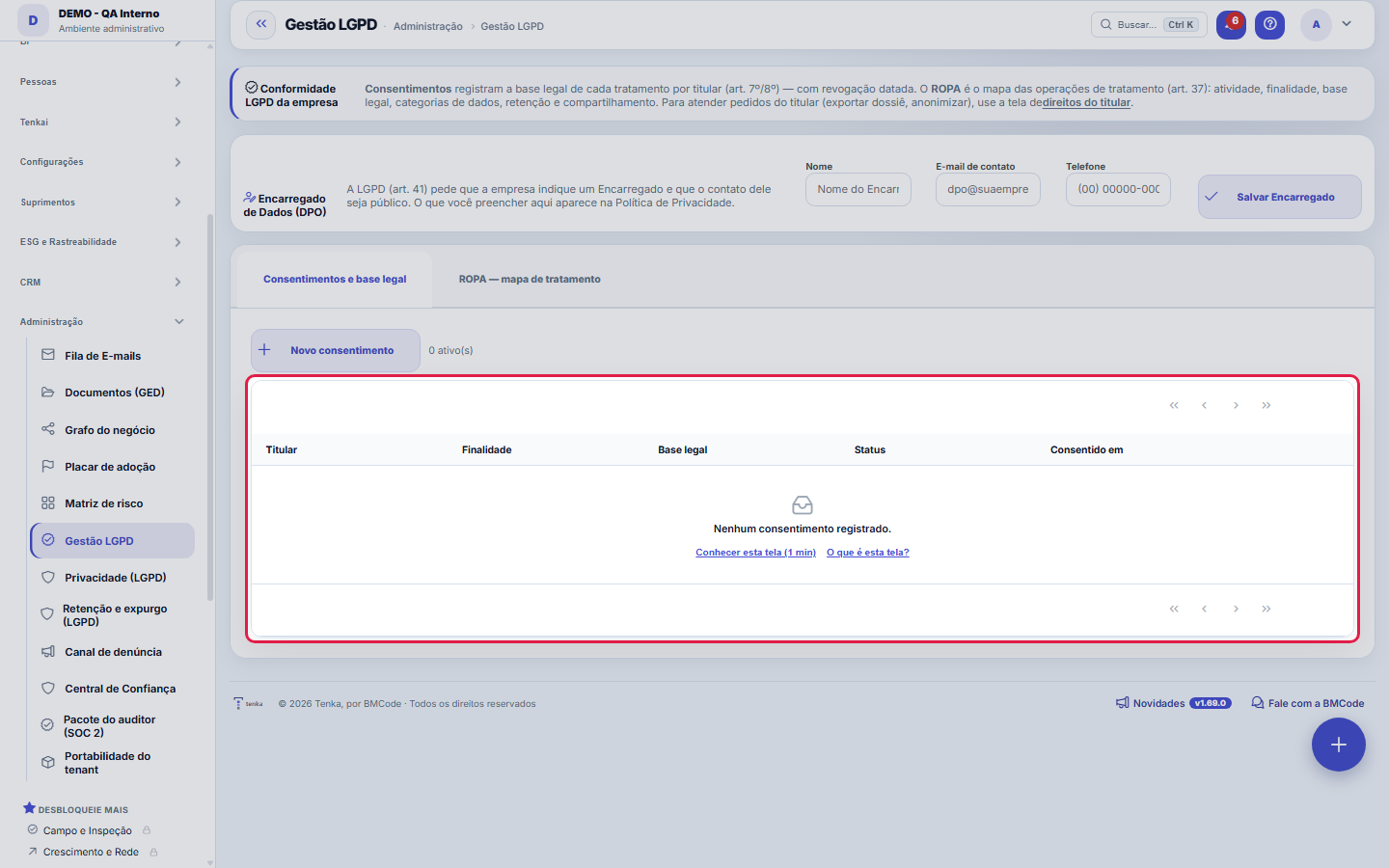This screenshot has height=868, width=1389.
Task: Switch to ROPA — mapa de tratamento tab
Action: (x=530, y=280)
